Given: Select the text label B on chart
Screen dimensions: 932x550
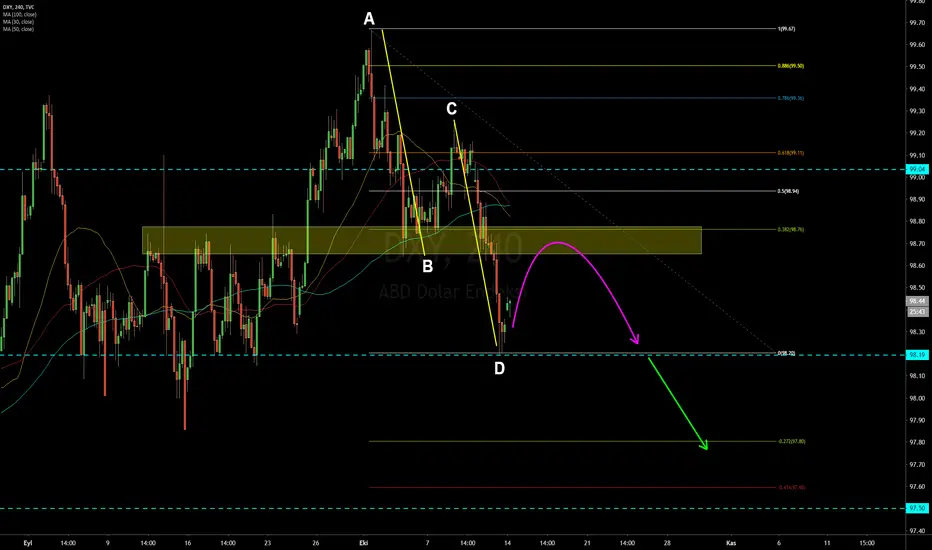Looking at the screenshot, I should point(427,267).
